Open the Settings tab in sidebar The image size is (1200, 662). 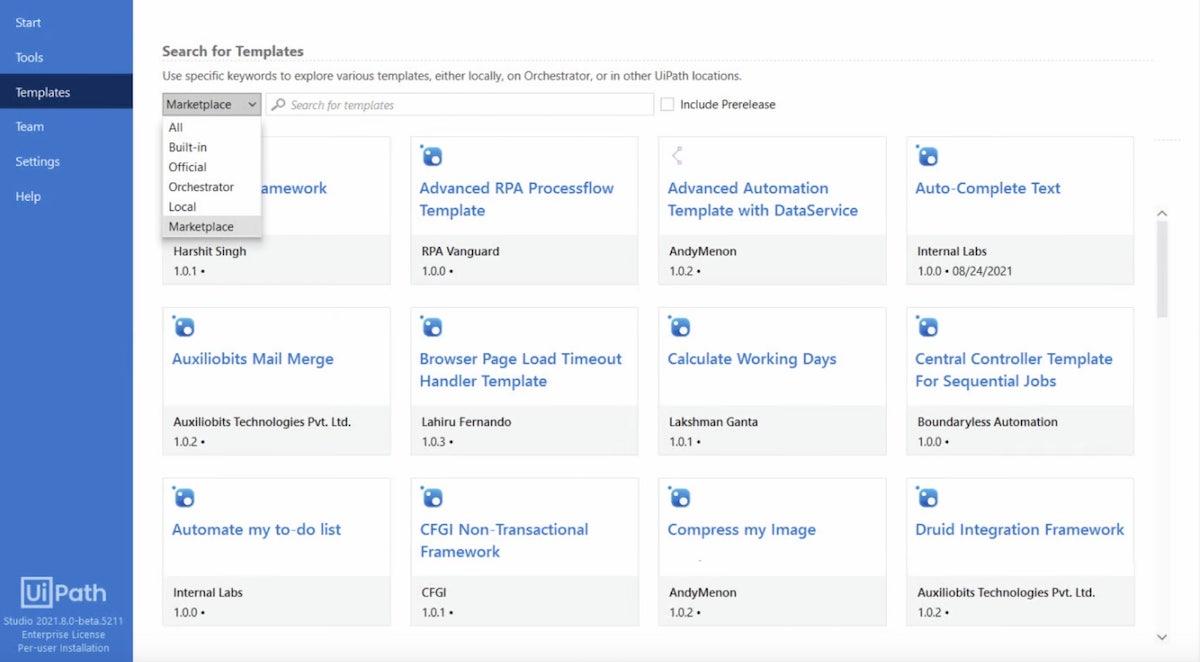[38, 161]
